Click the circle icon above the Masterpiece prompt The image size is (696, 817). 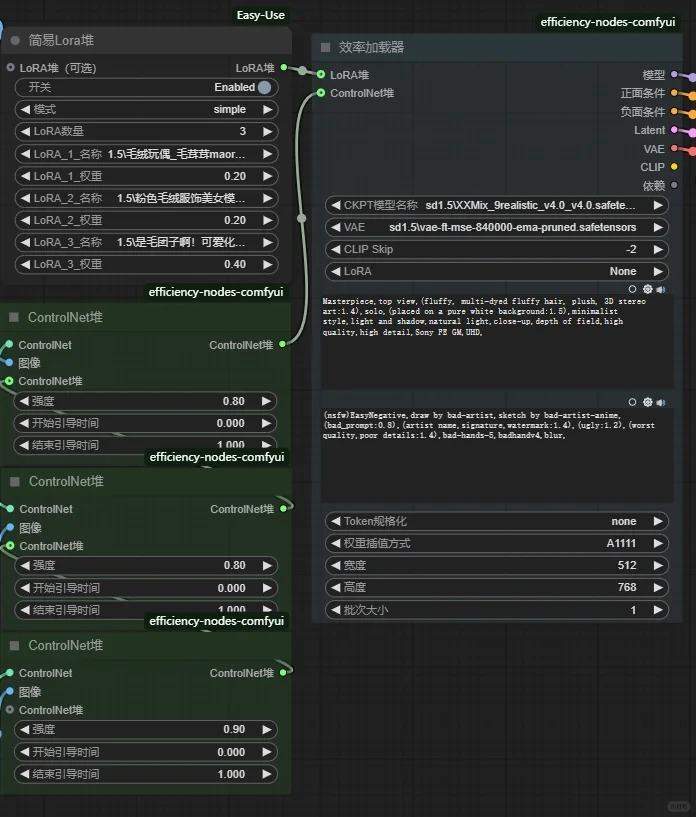pos(632,289)
